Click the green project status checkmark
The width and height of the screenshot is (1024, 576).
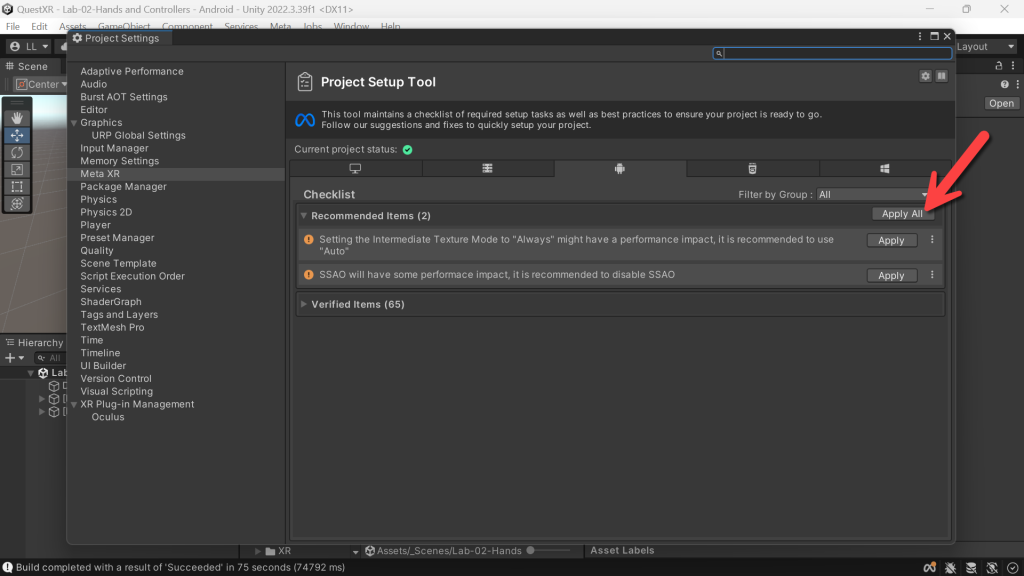[x=408, y=150]
